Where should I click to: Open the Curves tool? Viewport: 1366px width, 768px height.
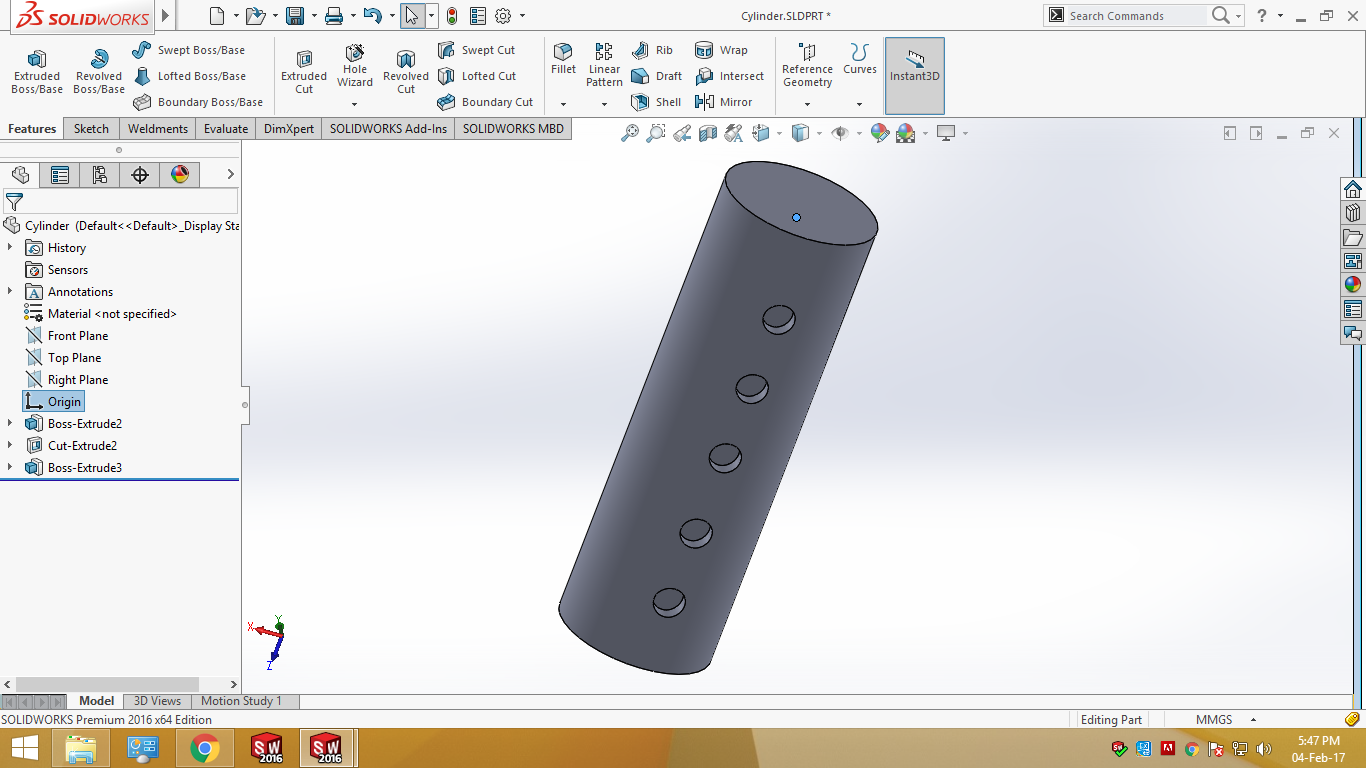click(x=859, y=59)
